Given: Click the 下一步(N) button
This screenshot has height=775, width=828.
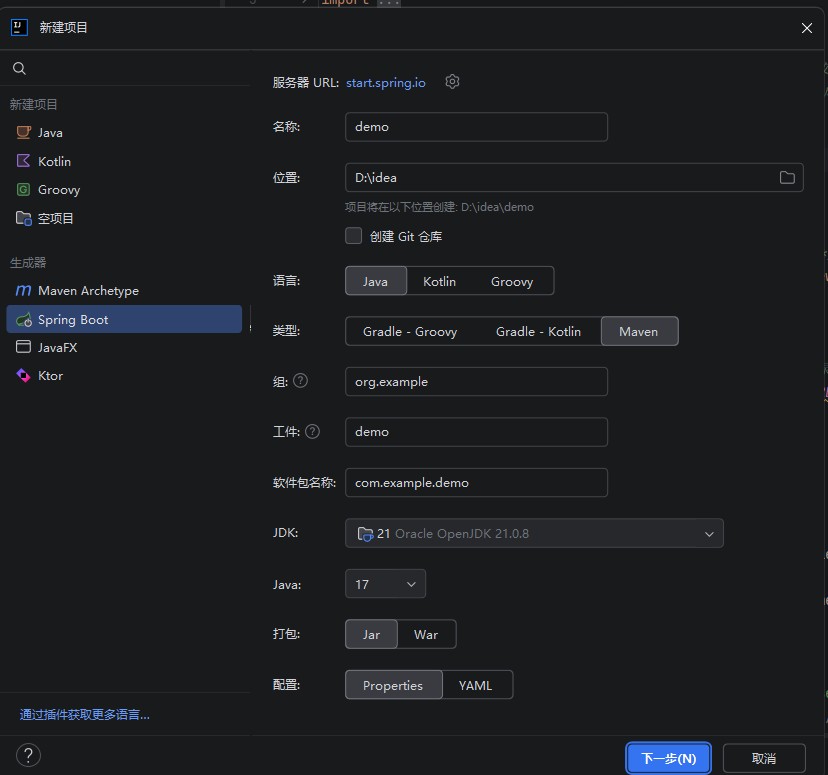Looking at the screenshot, I should tap(669, 758).
